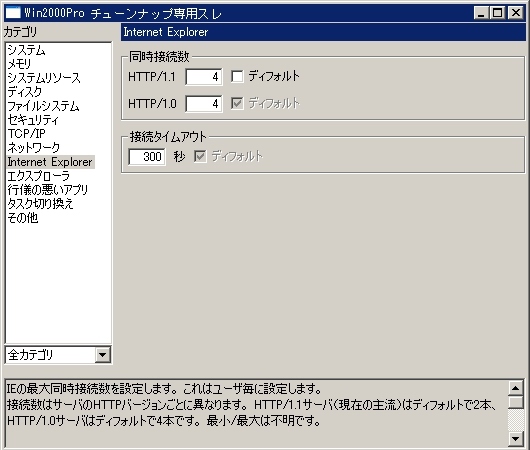Select エクスプローラ category
Screen dimensions: 530x450
pyautogui.click(x=39, y=176)
